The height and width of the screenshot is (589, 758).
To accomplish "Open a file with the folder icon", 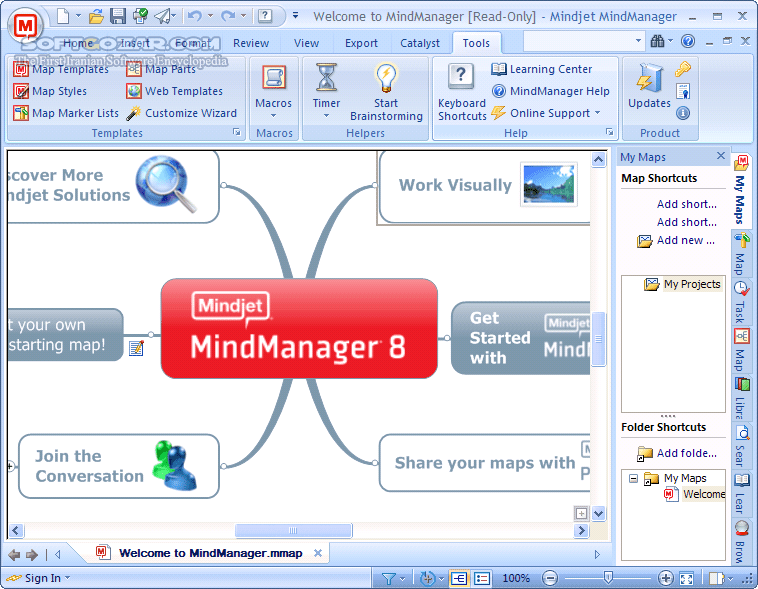I will pos(97,16).
